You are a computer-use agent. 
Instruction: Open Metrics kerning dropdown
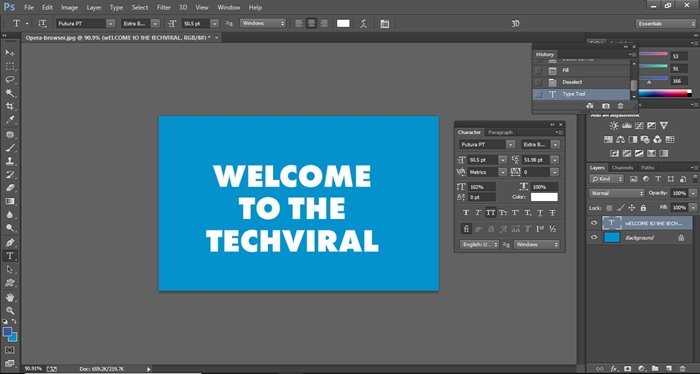click(x=503, y=172)
